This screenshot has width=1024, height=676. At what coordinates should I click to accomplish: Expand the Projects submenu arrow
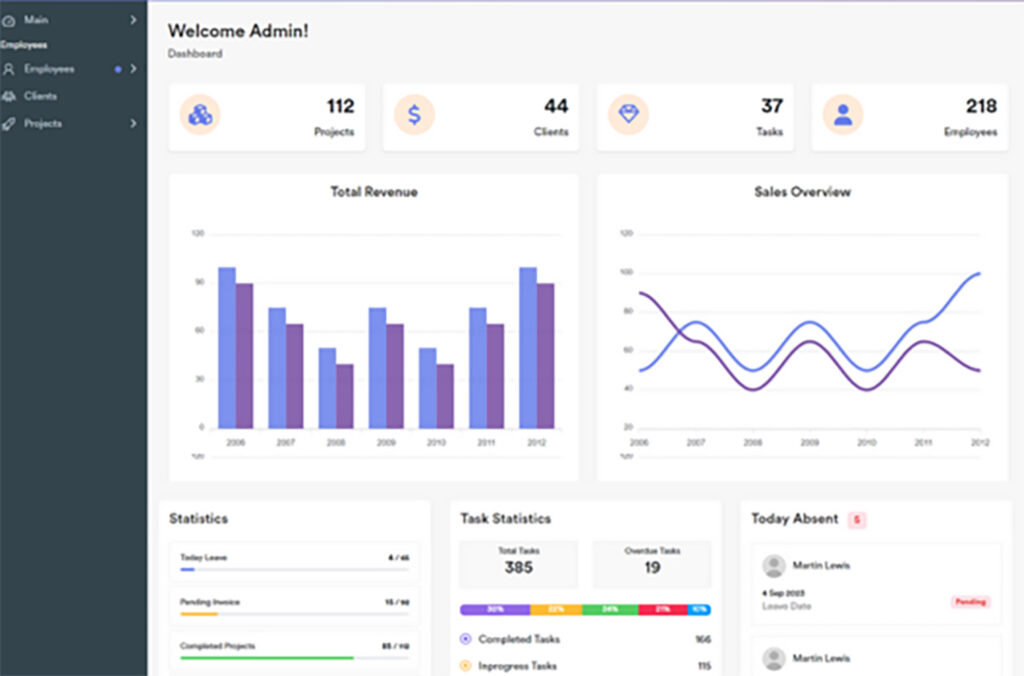click(133, 124)
